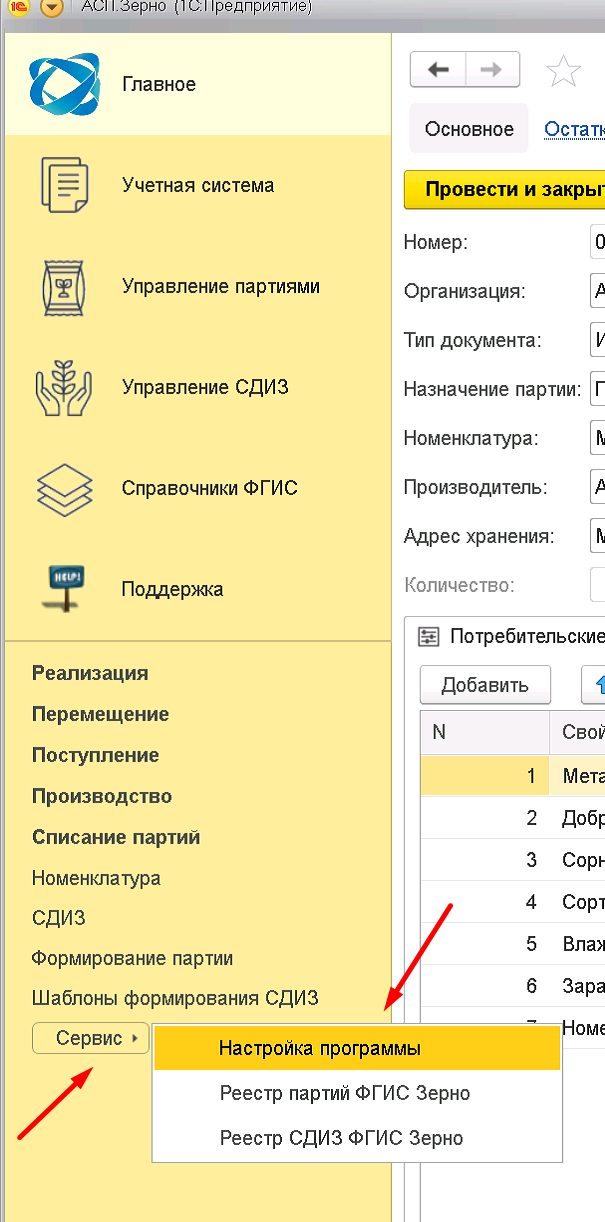The image size is (605, 1222).
Task: Open the Номенклатура link in sidebar
Action: pos(96,878)
